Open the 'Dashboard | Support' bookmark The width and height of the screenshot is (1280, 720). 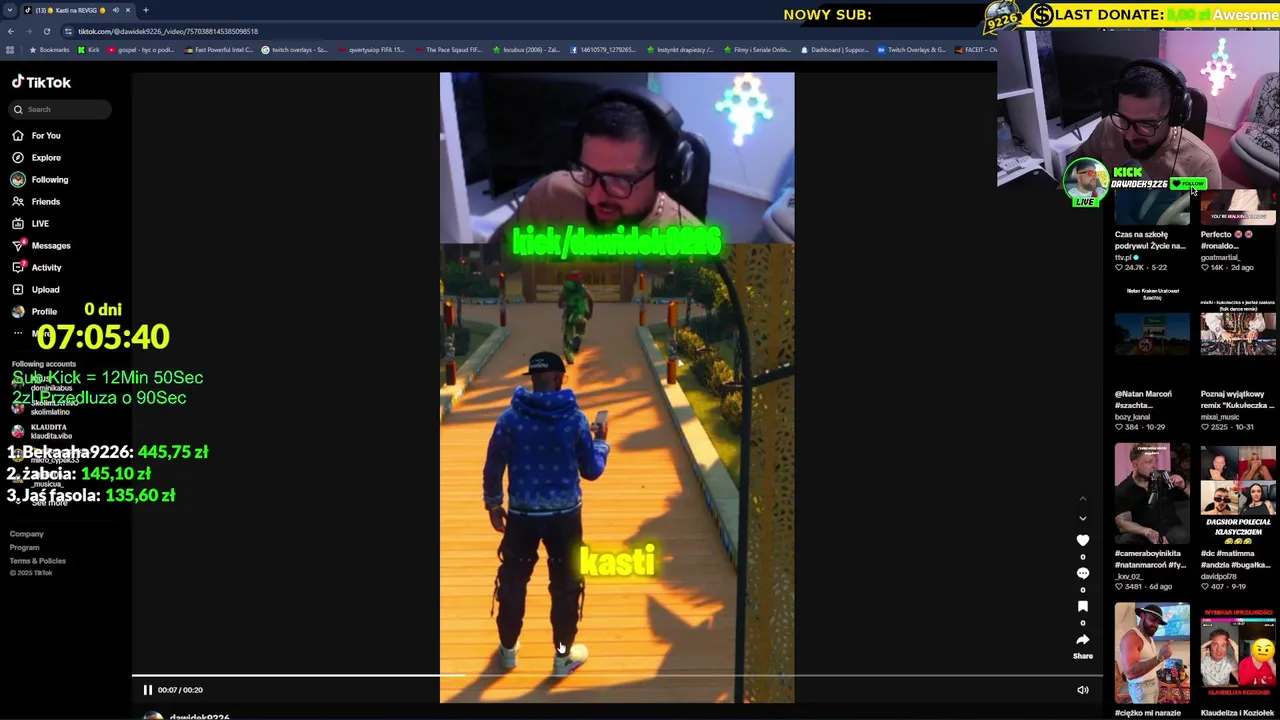pyautogui.click(x=833, y=49)
